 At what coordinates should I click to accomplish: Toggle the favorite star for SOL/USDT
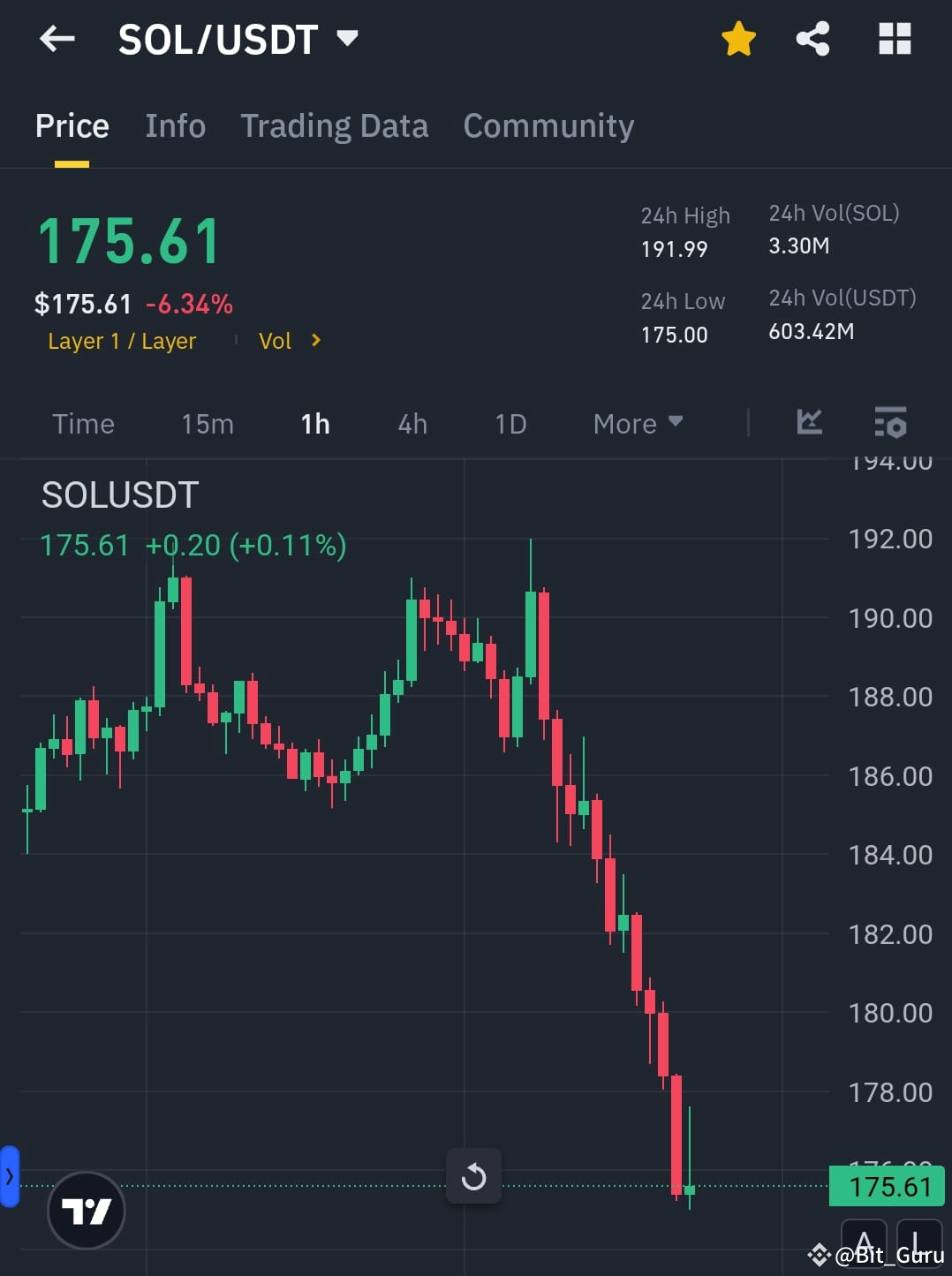(x=738, y=39)
